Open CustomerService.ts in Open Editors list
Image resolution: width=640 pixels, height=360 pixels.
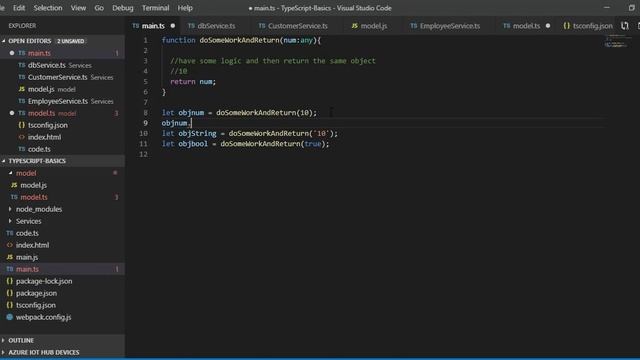click(62, 77)
